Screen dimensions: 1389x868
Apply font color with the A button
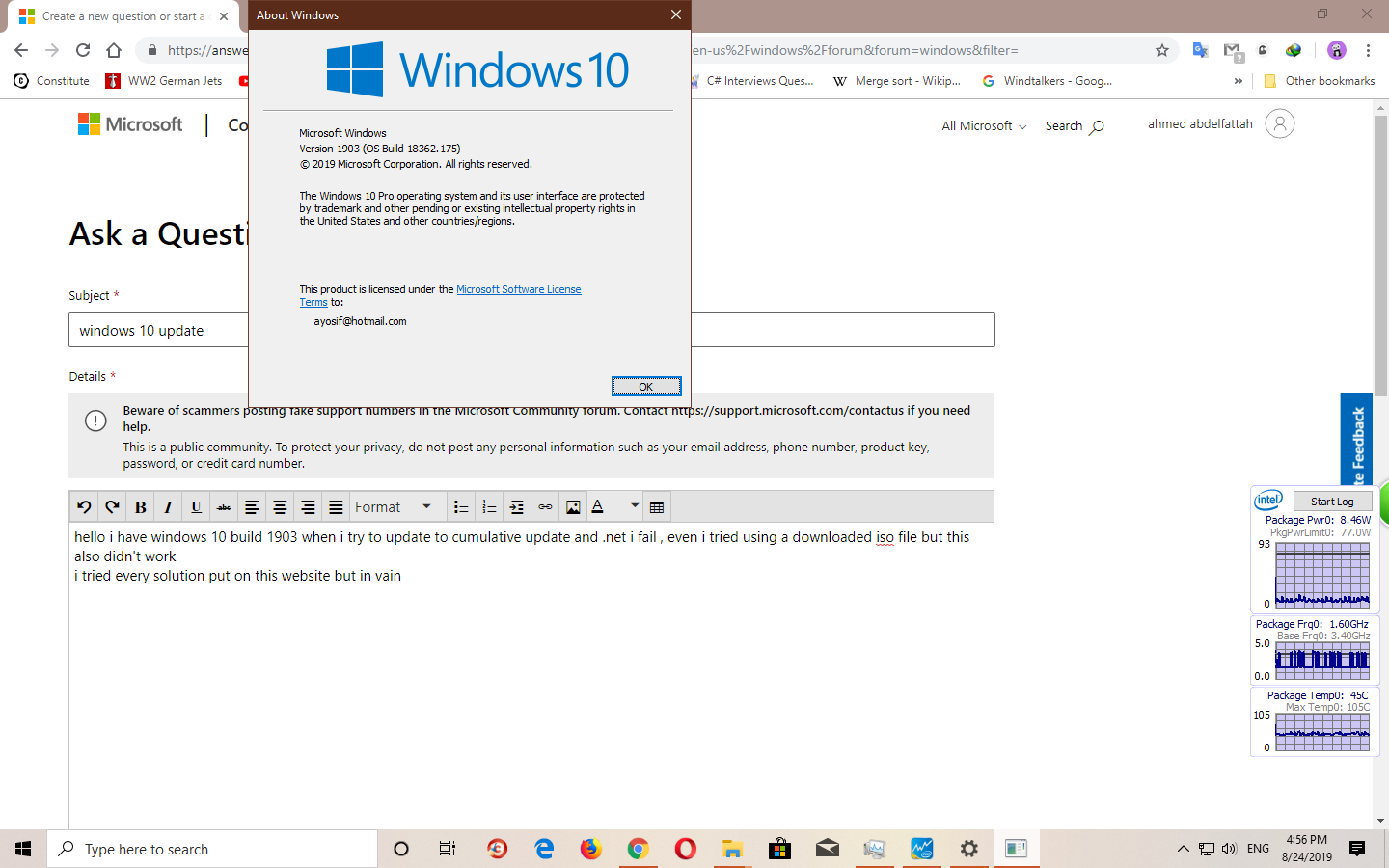(x=598, y=507)
